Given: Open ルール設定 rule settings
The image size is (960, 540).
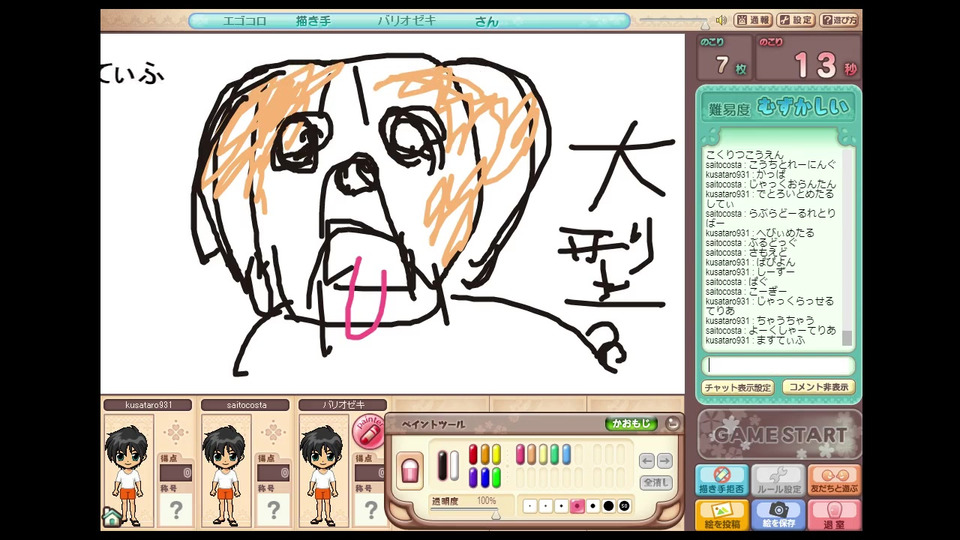Looking at the screenshot, I should [x=778, y=481].
